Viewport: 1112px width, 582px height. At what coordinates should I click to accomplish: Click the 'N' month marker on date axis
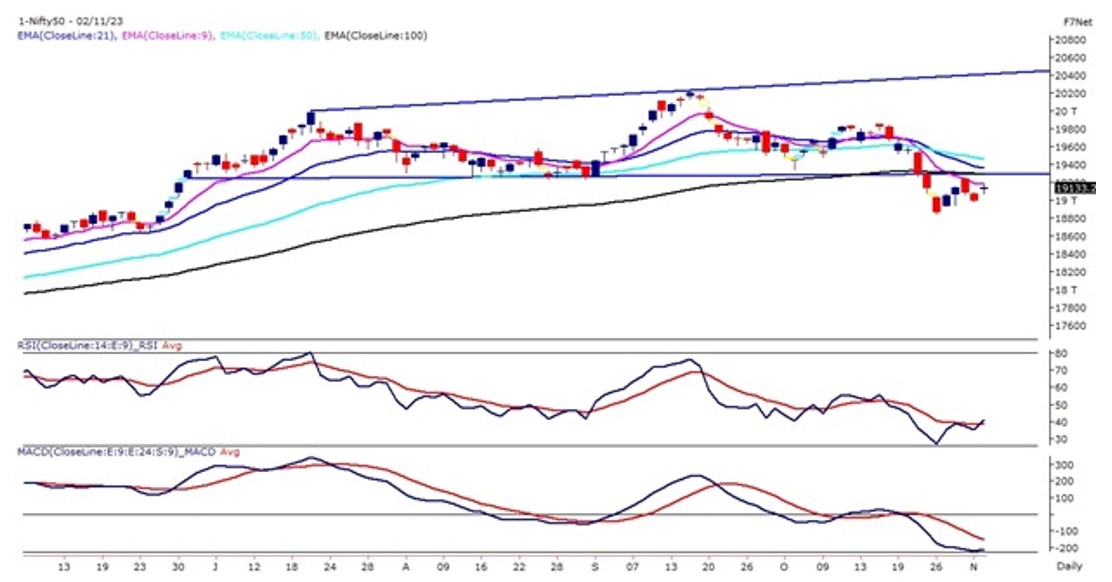click(x=974, y=566)
